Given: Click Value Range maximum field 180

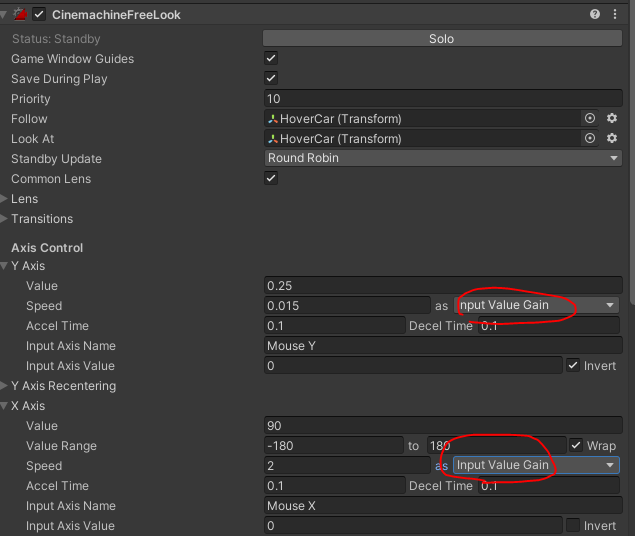Looking at the screenshot, I should [496, 445].
